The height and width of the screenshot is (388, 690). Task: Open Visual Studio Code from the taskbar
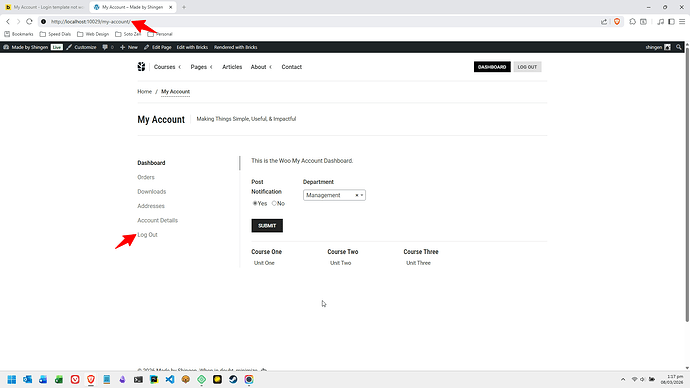(170, 379)
